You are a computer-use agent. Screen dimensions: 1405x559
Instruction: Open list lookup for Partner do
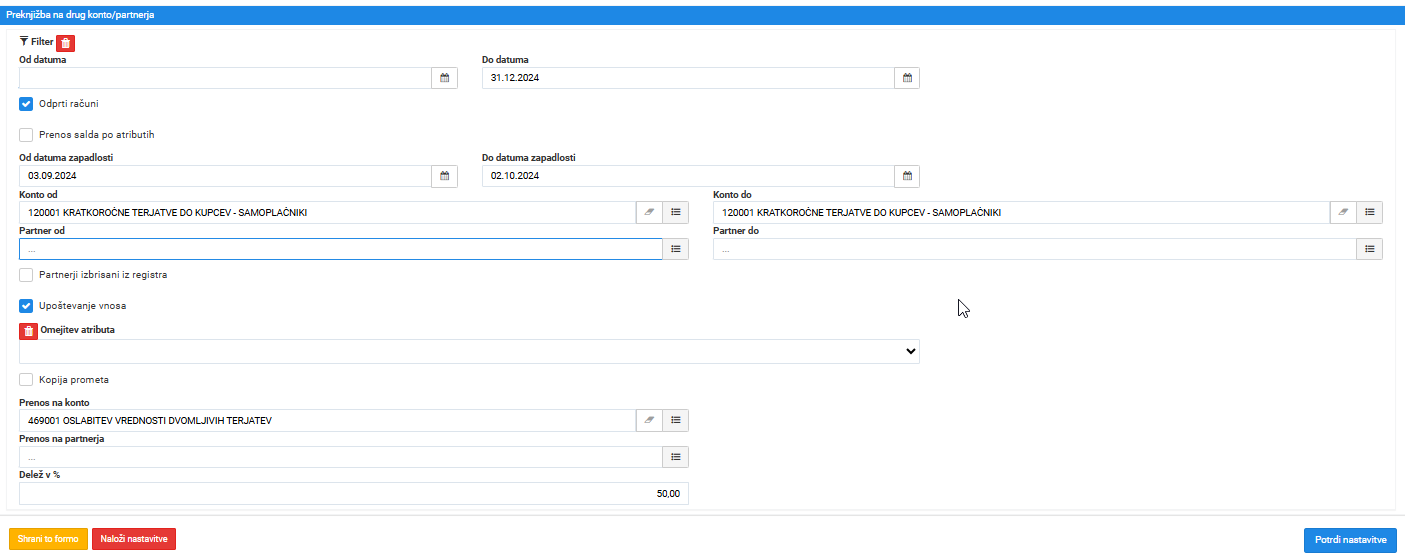coord(1370,249)
